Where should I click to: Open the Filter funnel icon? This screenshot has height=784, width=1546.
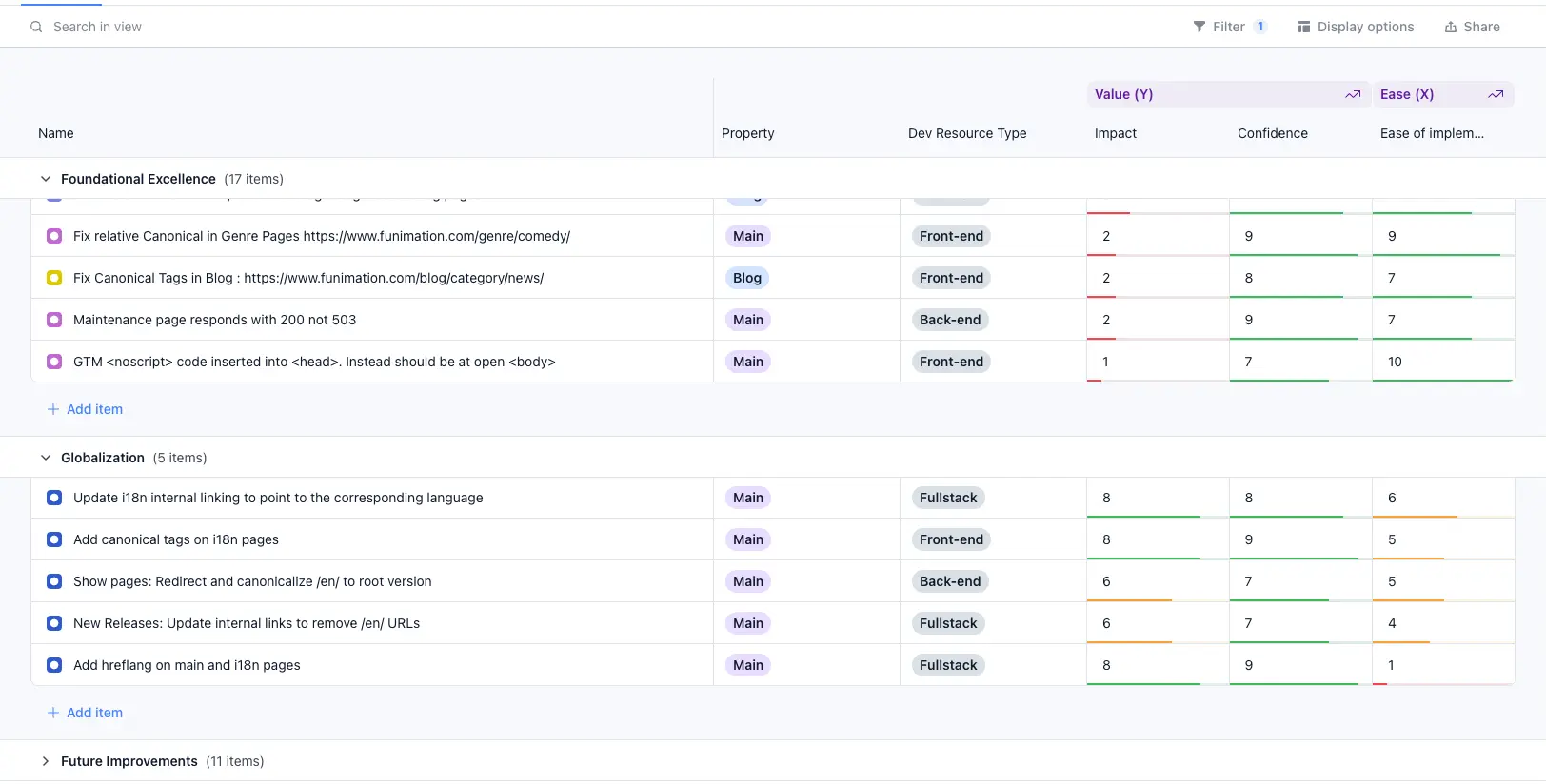click(1199, 27)
